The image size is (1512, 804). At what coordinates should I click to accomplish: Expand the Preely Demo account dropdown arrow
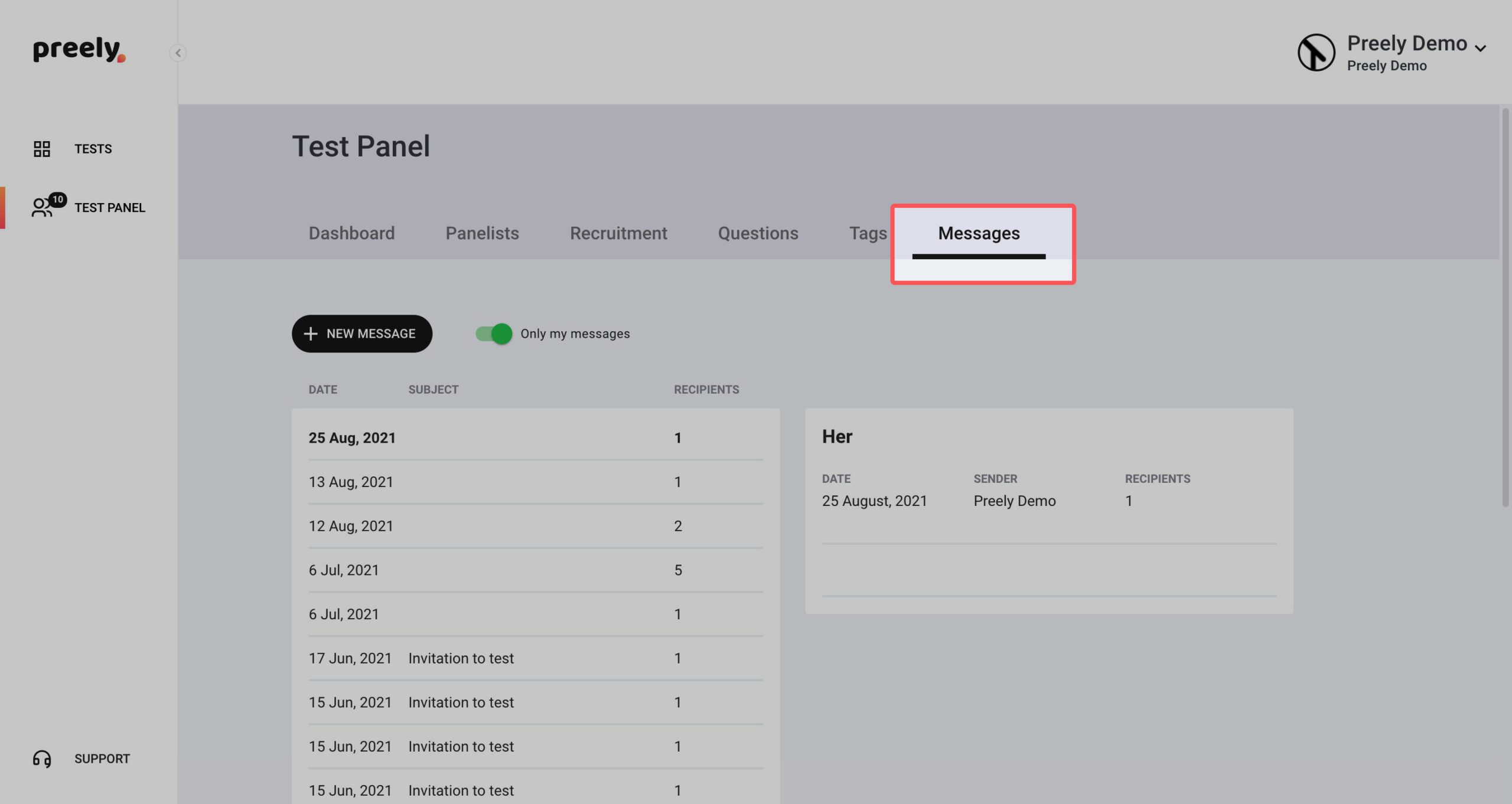[x=1480, y=48]
